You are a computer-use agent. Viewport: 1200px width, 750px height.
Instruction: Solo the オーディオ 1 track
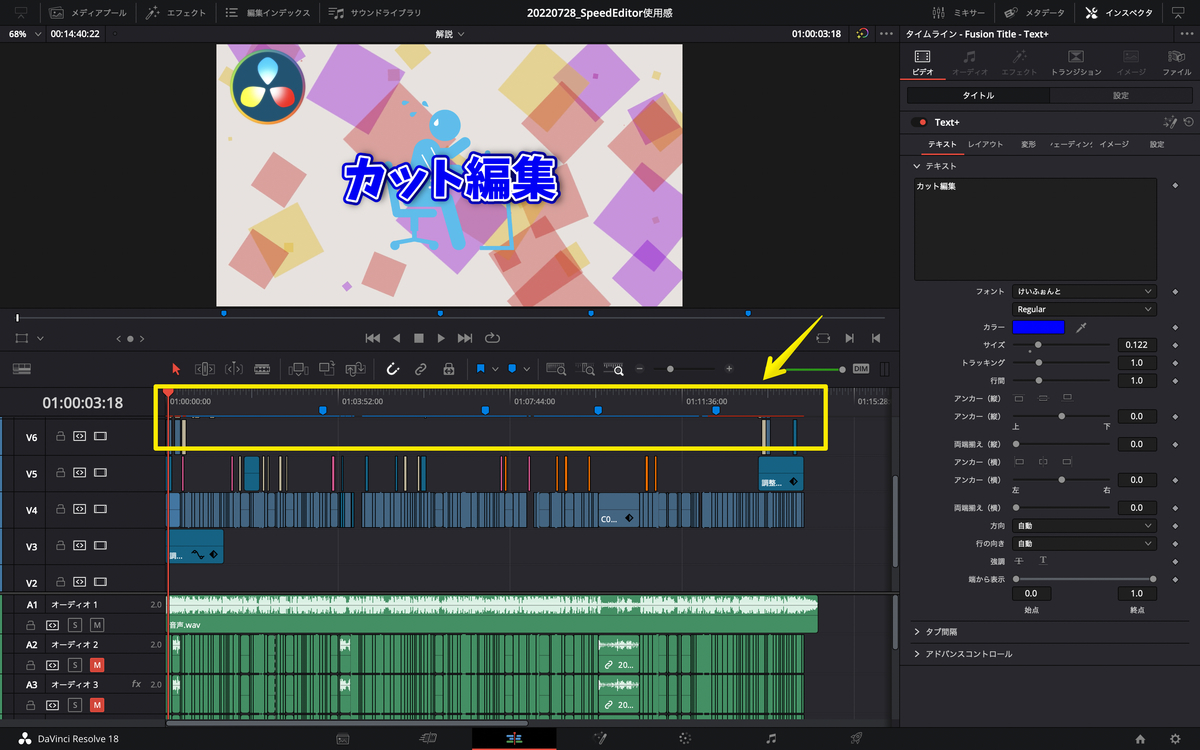click(75, 625)
